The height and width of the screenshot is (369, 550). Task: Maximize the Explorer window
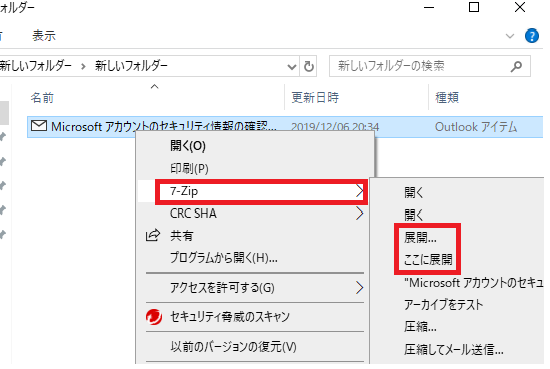click(474, 7)
